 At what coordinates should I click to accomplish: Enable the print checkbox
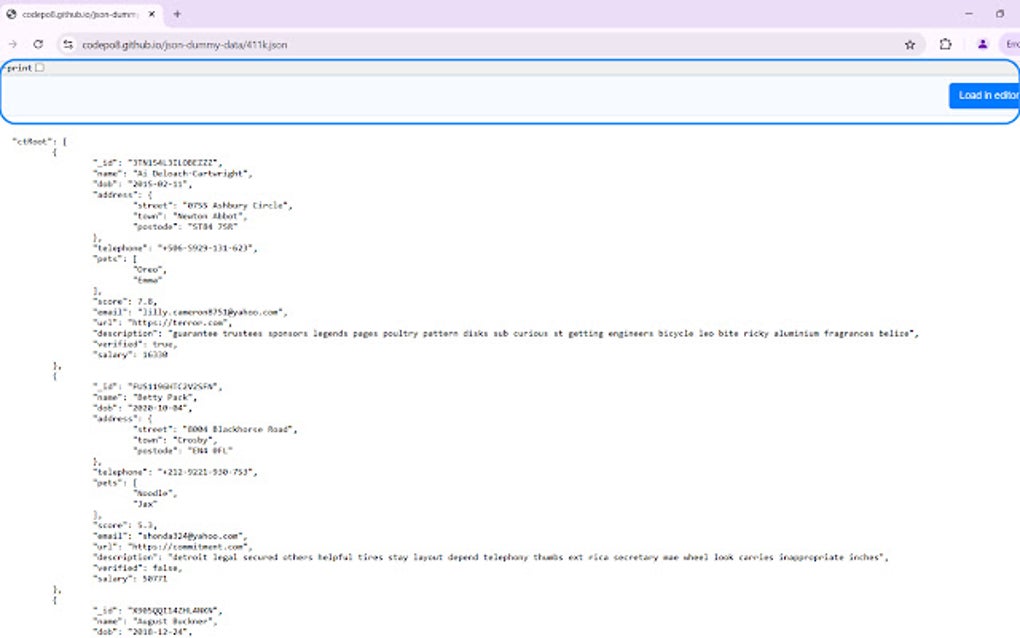39,67
